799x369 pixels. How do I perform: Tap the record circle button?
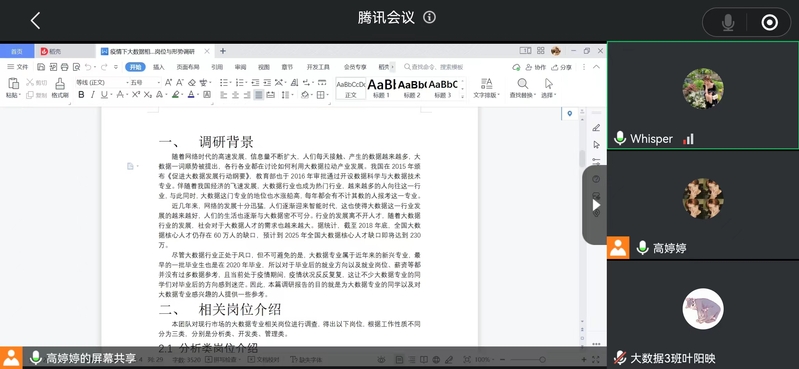pos(769,22)
